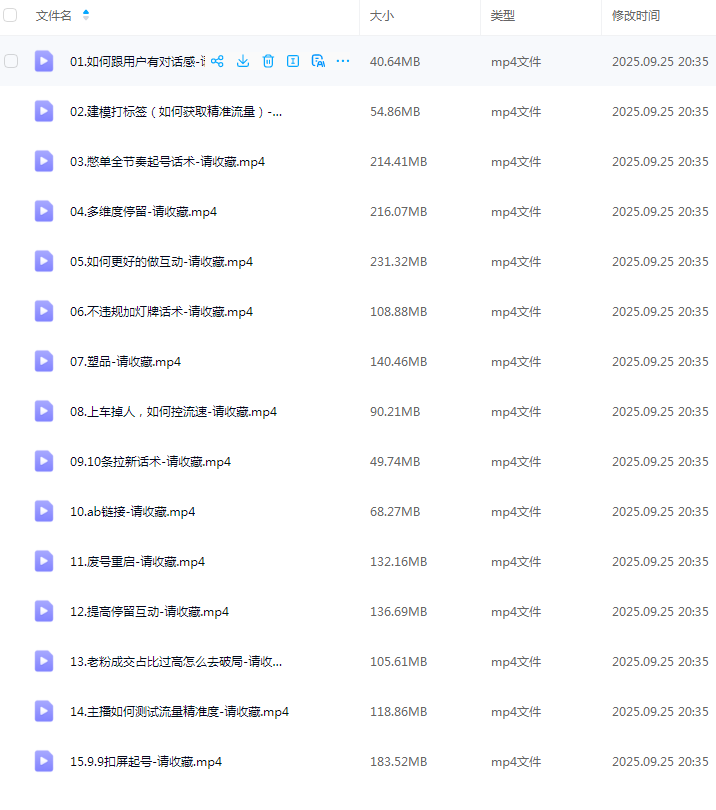This screenshot has height=810, width=716.
Task: Click the rename icon on file 01
Action: (293, 61)
